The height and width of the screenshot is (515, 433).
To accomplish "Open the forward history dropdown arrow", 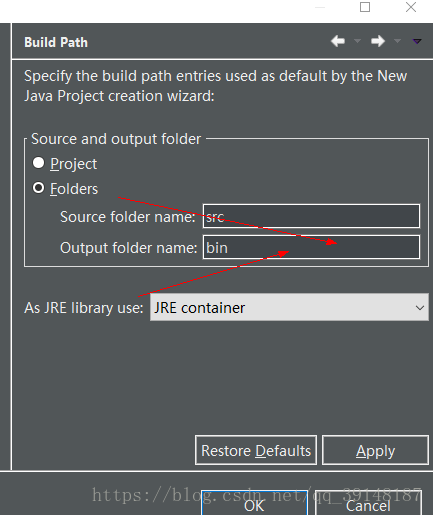I will point(397,41).
